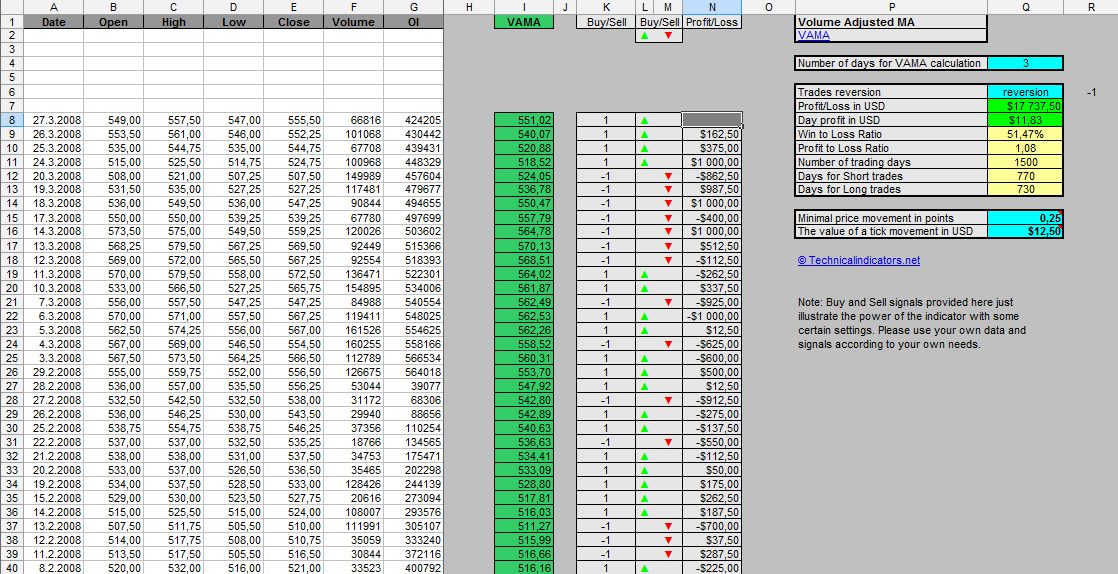Click the VAMA value 551,02

pyautogui.click(x=523, y=121)
